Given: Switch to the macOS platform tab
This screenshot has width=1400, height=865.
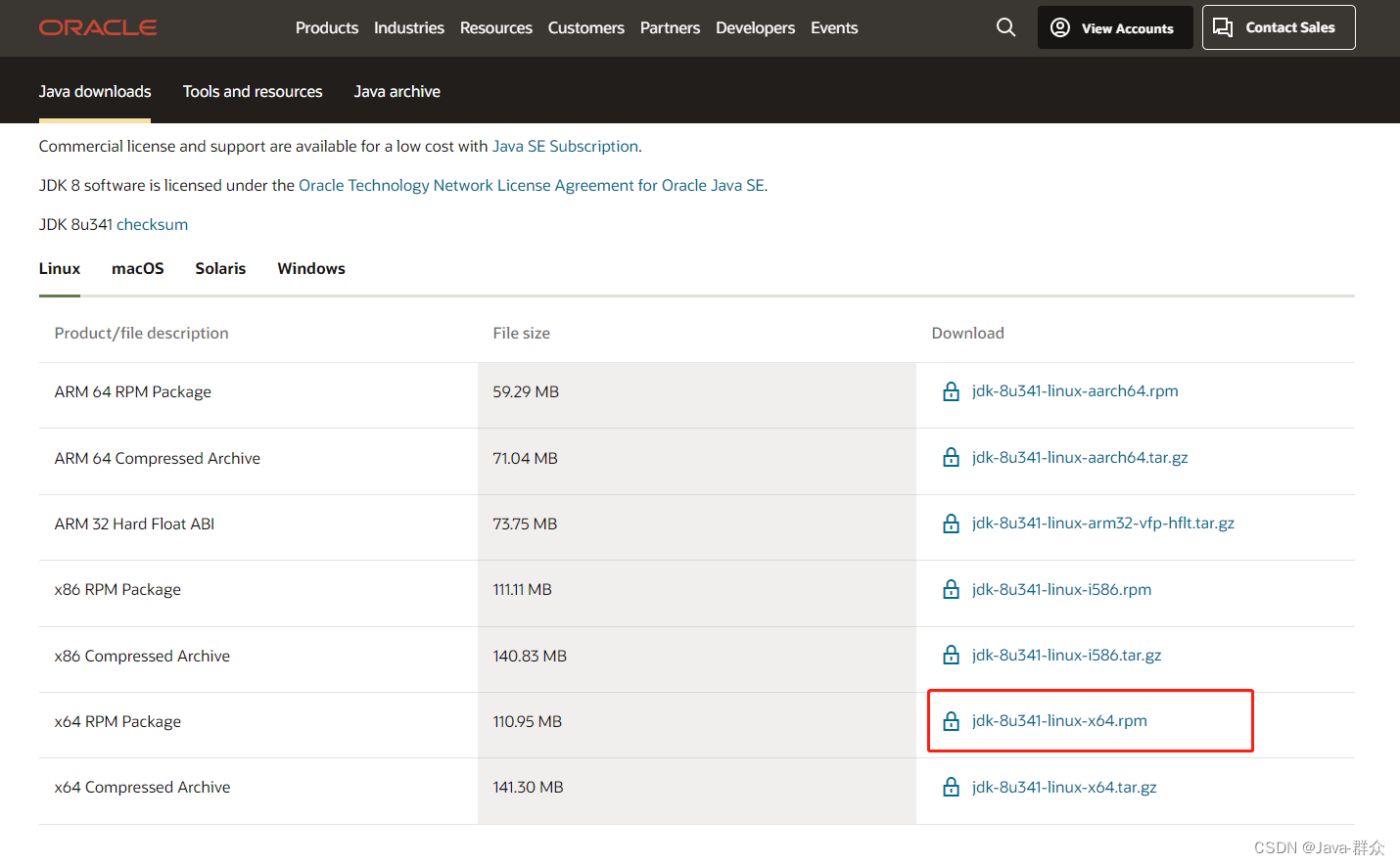Looking at the screenshot, I should tap(138, 268).
